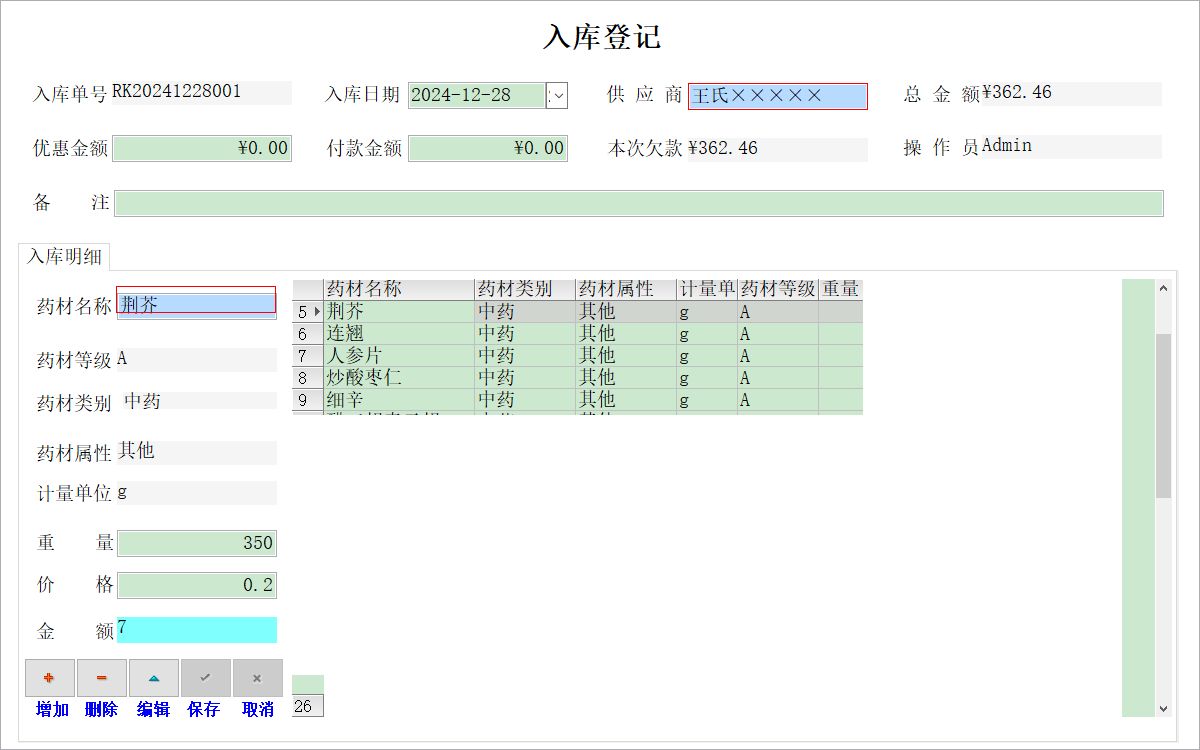
Task: Click the 荆芥 cell in the grid
Action: (399, 311)
